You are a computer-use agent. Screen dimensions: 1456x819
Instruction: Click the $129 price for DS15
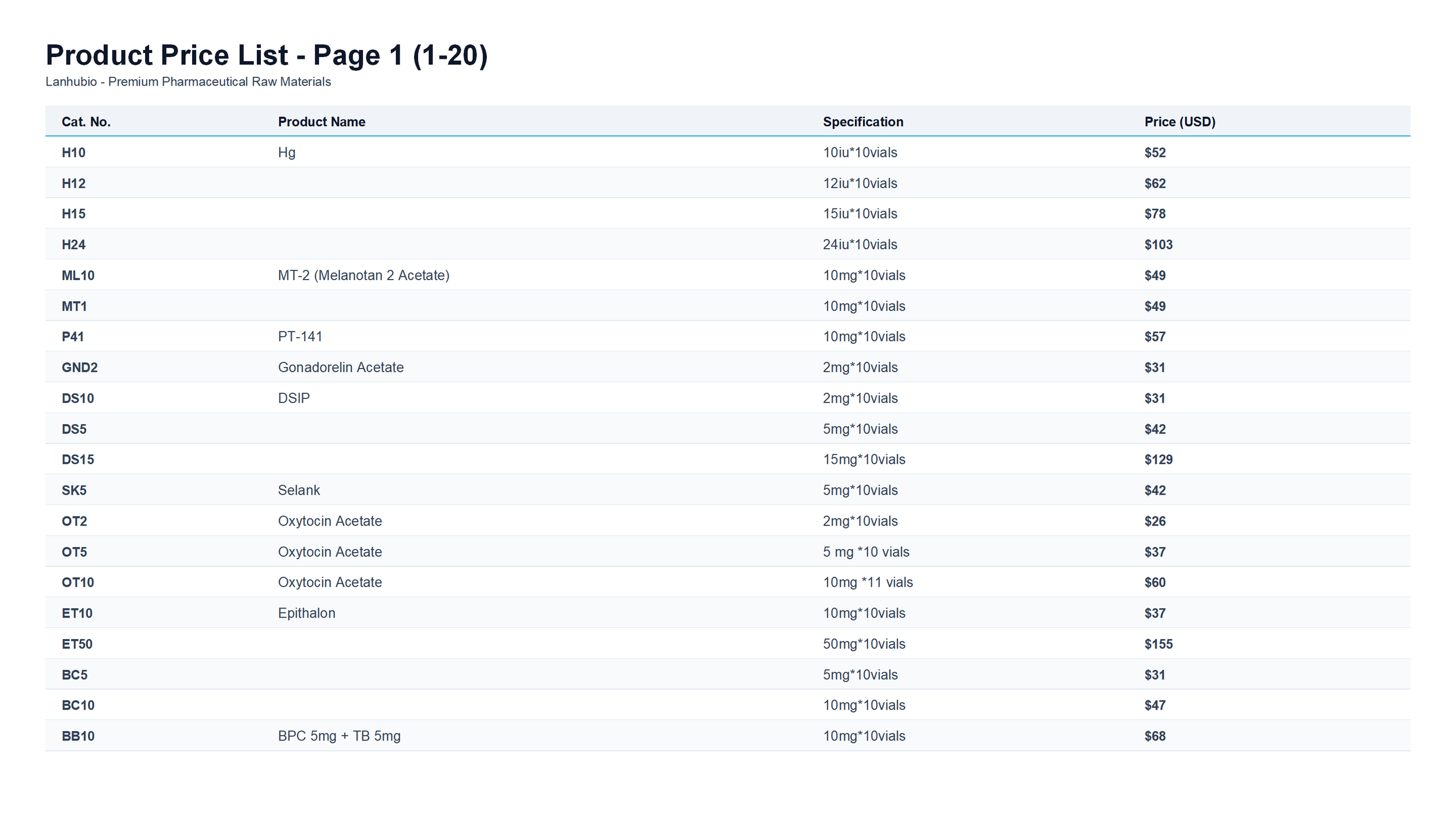[x=1158, y=460]
